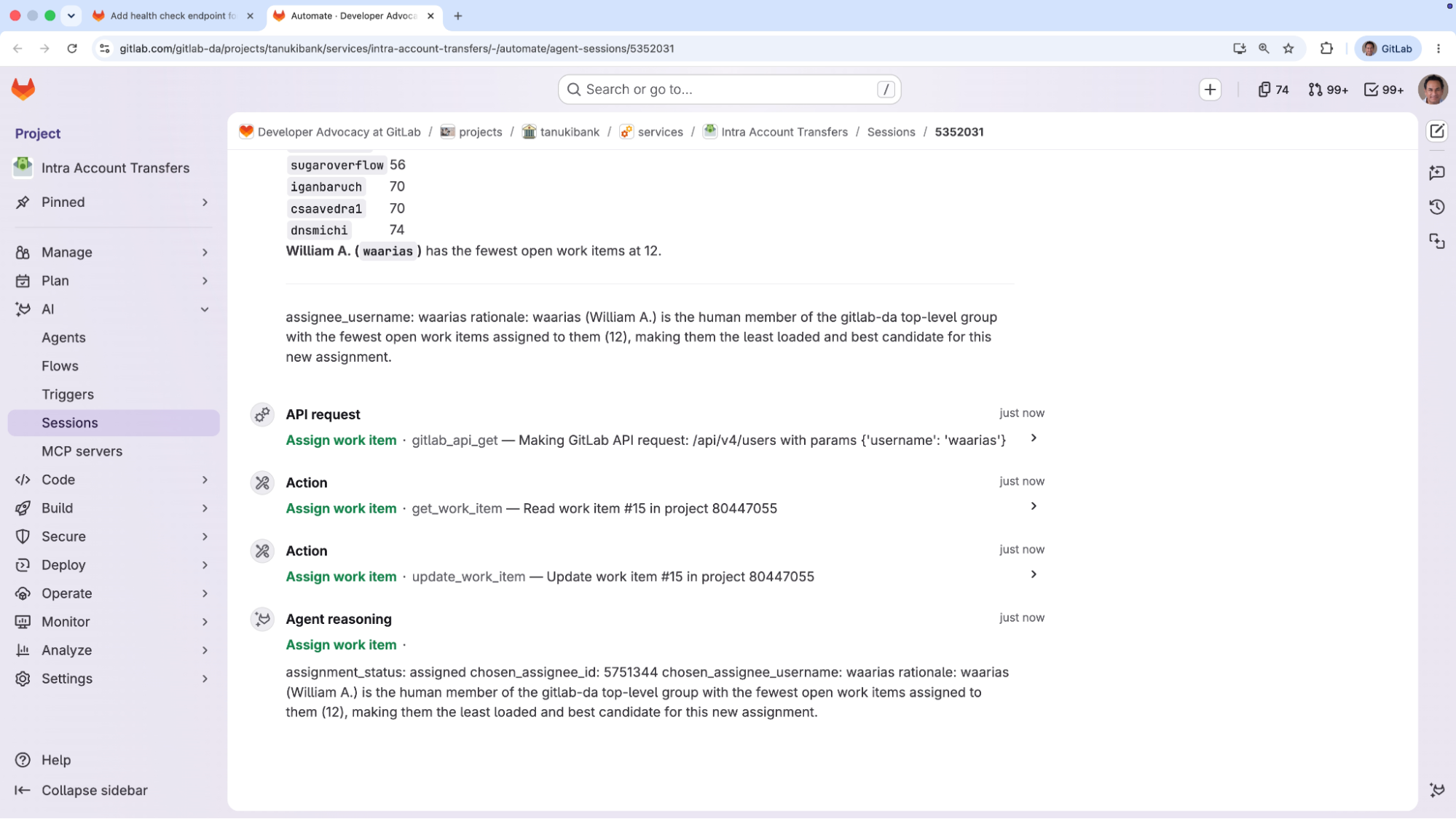Image resolution: width=1456 pixels, height=819 pixels.
Task: Collapse the AI menu section
Action: (113, 309)
